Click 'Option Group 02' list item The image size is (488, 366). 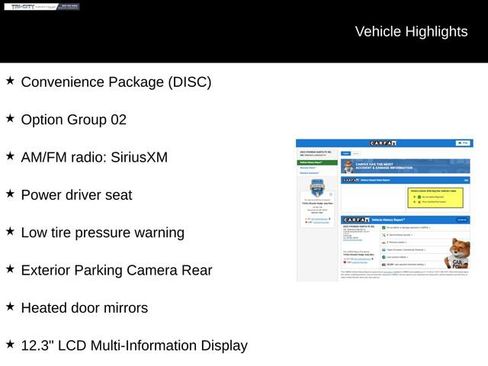74,120
